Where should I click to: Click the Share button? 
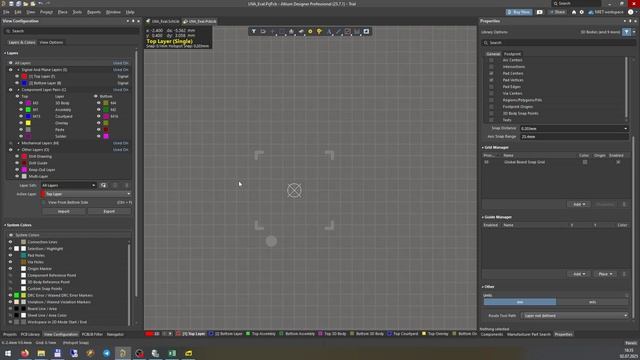557,12
